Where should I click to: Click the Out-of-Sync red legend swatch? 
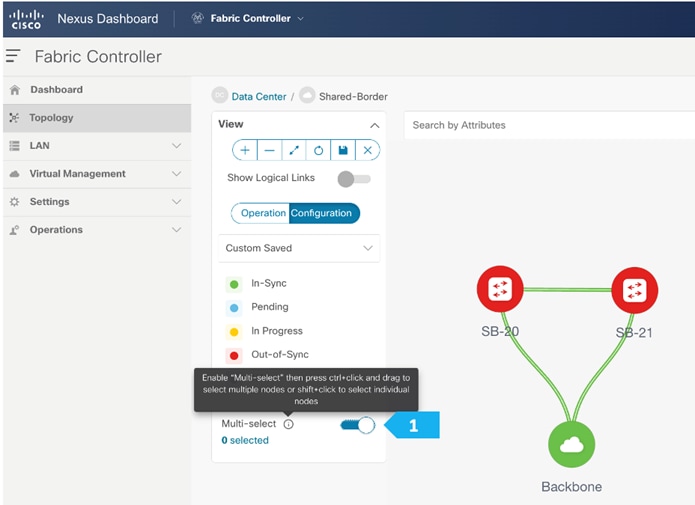point(234,356)
